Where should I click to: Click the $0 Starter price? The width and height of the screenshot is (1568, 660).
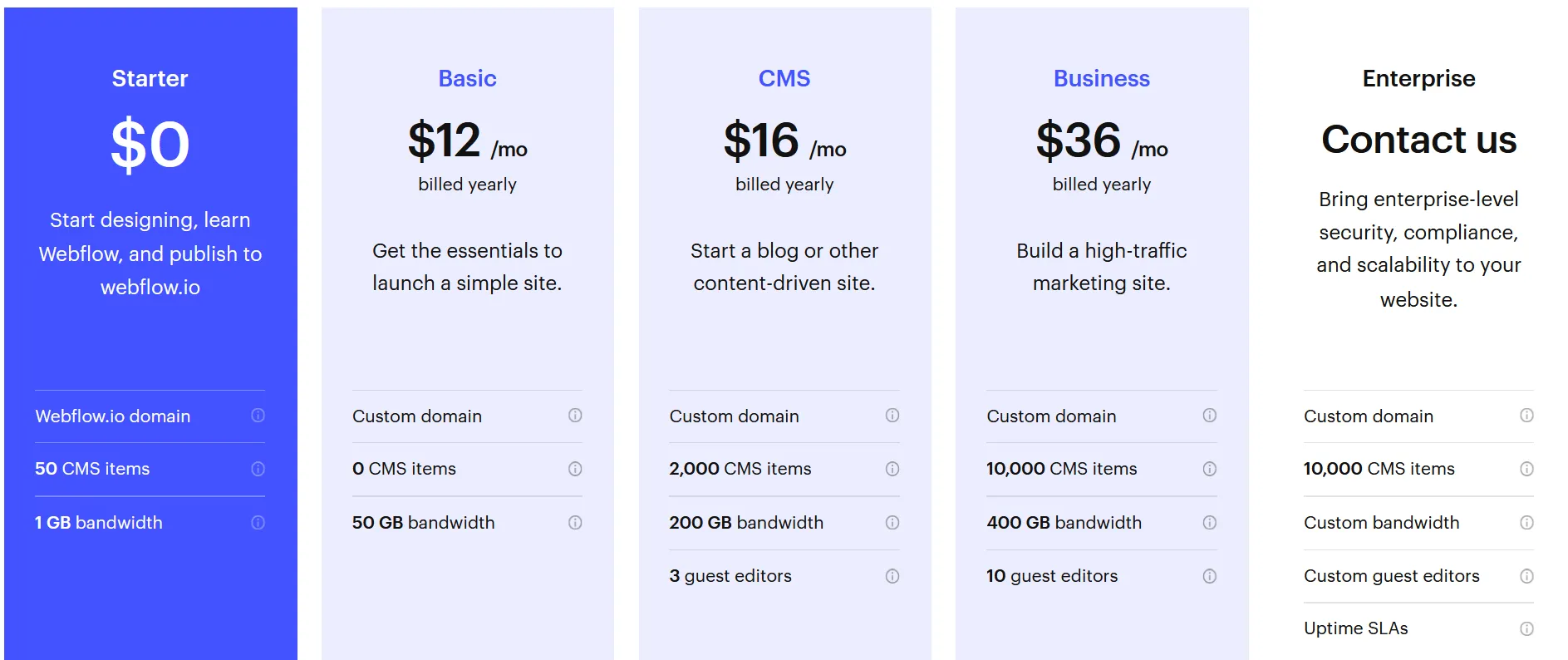point(150,145)
